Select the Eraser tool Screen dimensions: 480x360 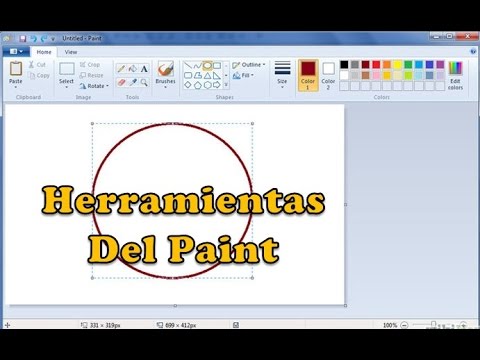(x=121, y=82)
